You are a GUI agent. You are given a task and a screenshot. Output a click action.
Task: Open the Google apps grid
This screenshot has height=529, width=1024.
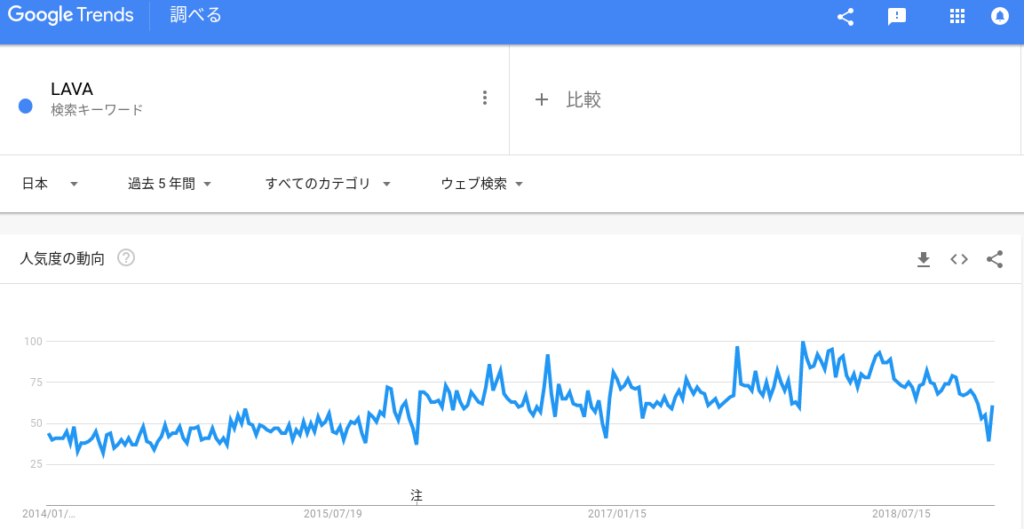[x=957, y=17]
